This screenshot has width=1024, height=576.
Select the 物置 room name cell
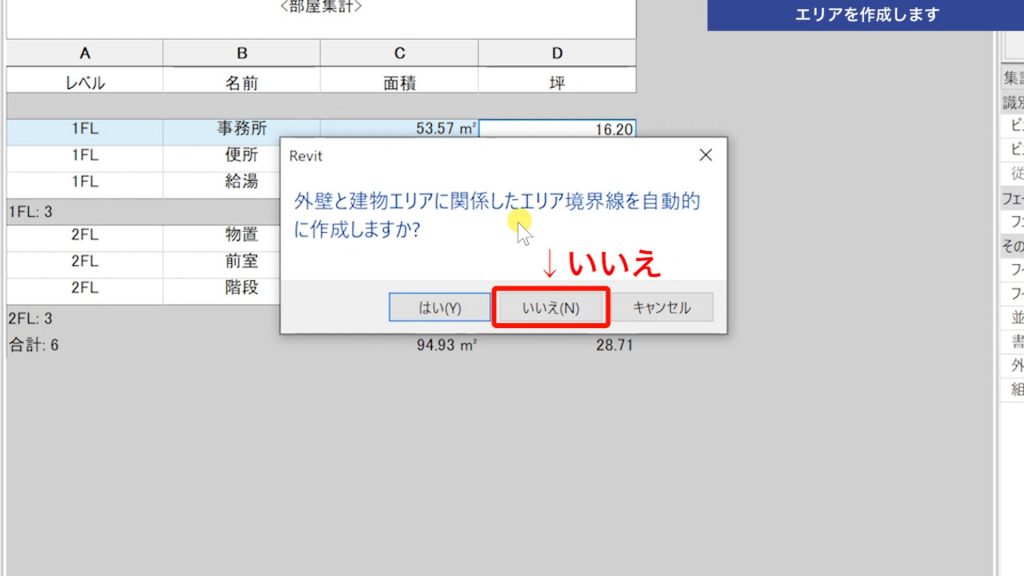(241, 236)
